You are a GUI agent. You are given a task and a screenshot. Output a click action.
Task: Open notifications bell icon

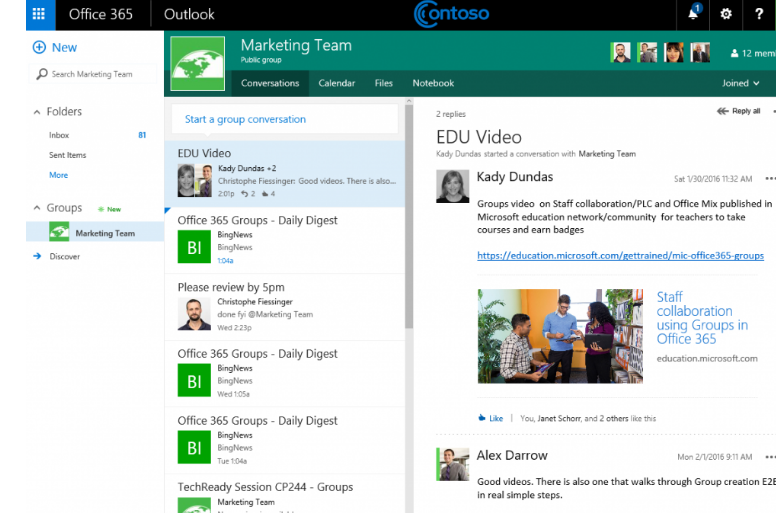(693, 13)
